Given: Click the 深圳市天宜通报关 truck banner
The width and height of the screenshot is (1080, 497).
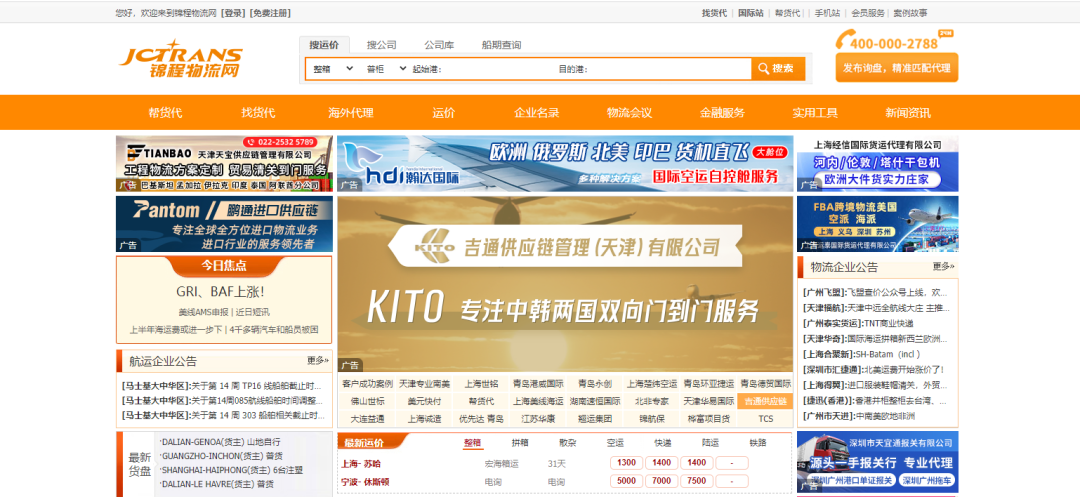Looking at the screenshot, I should tap(878, 462).
